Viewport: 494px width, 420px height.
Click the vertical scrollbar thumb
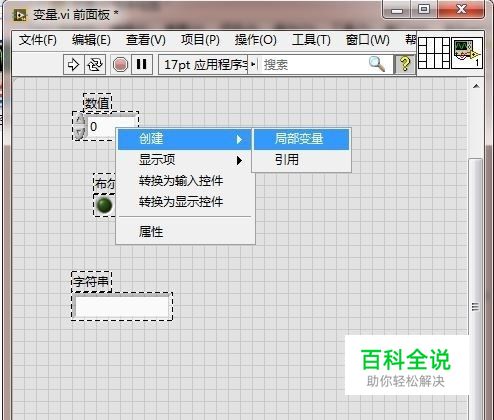coord(476,289)
